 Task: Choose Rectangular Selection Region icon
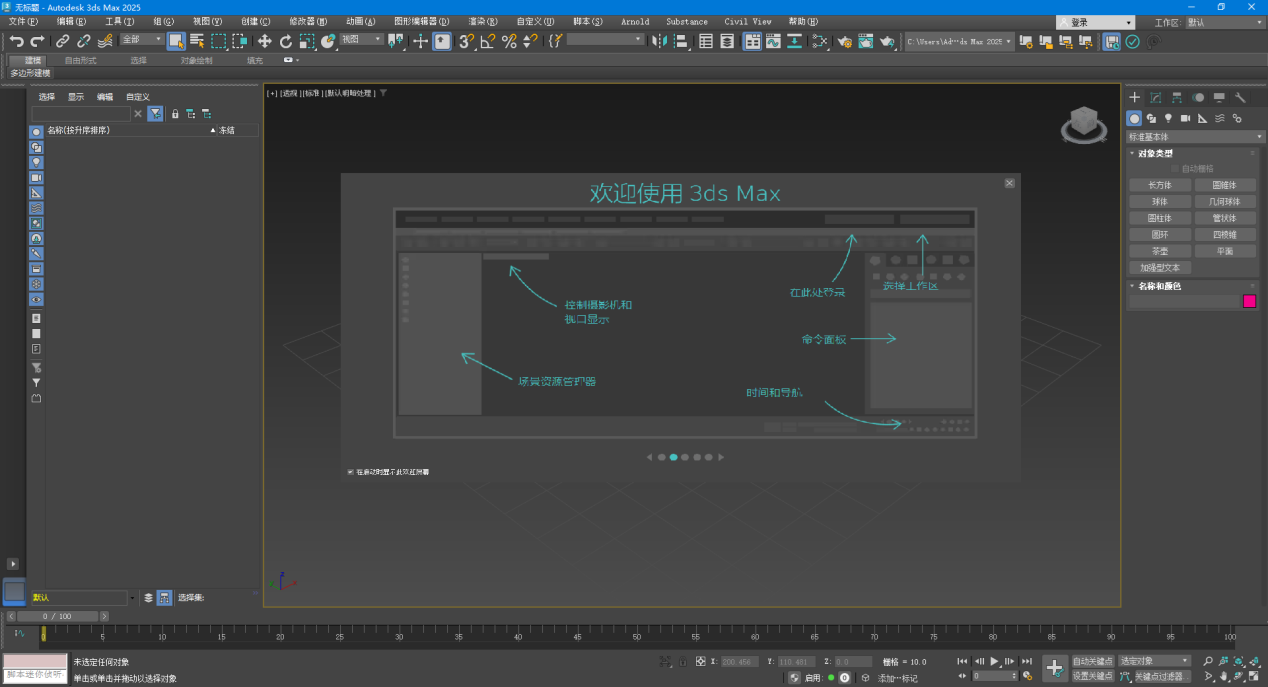click(x=218, y=41)
